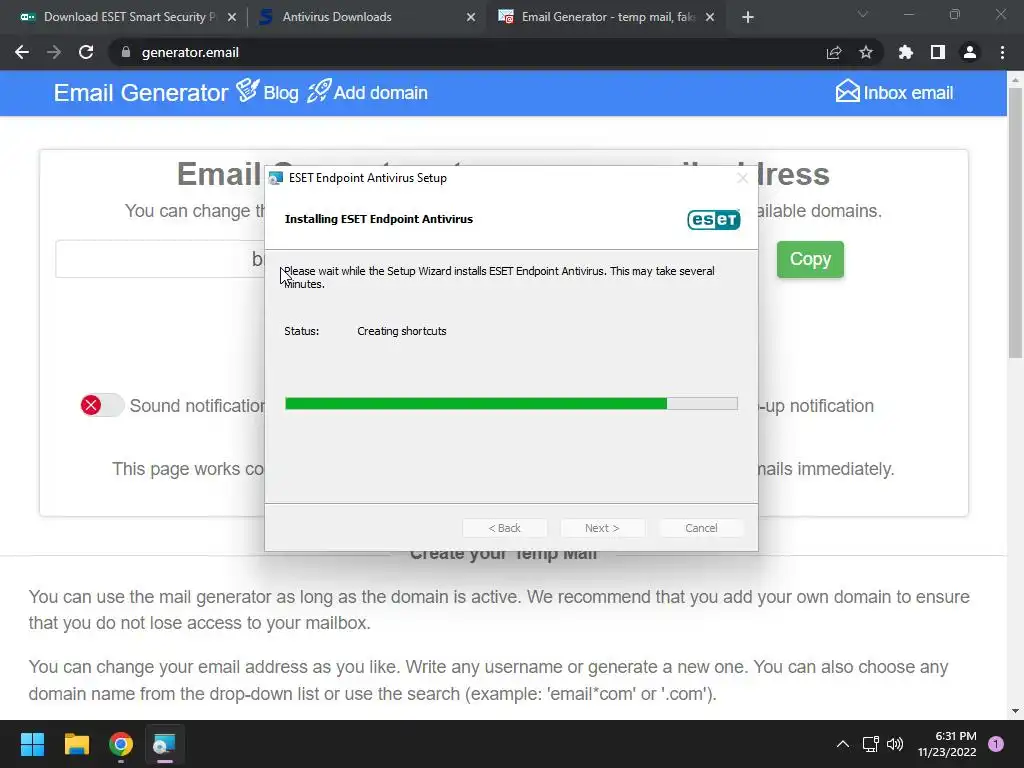This screenshot has height=768, width=1024.
Task: Close the Download ESET Smart Security tab
Action: tap(232, 17)
